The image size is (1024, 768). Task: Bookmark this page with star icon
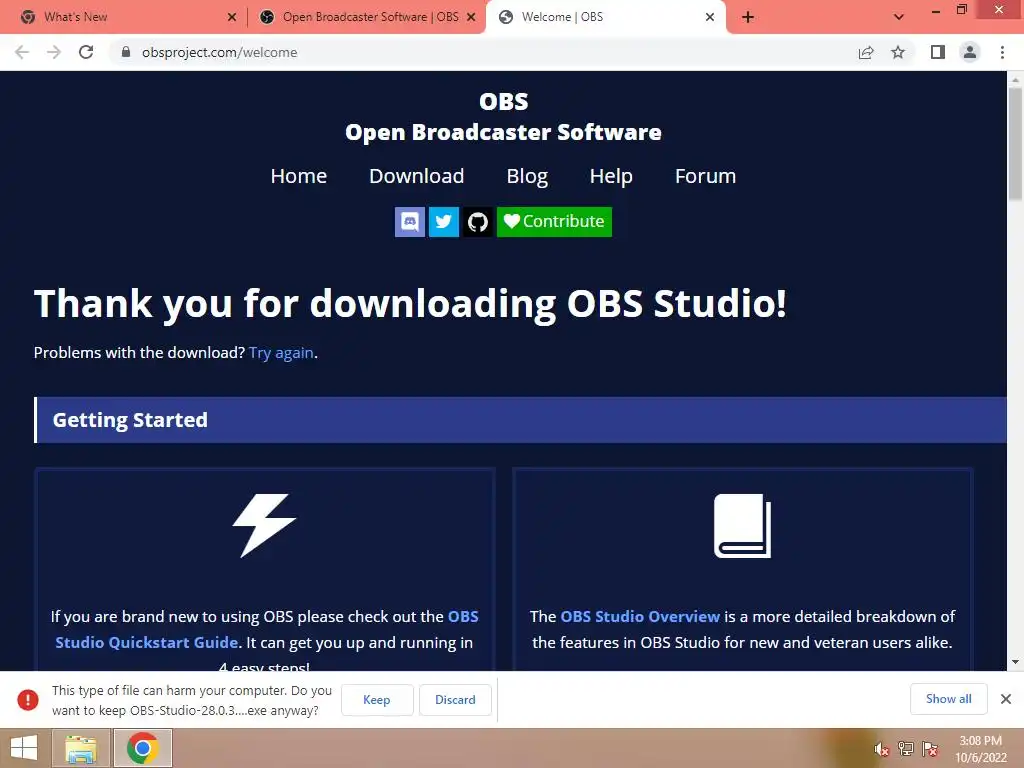click(x=899, y=52)
